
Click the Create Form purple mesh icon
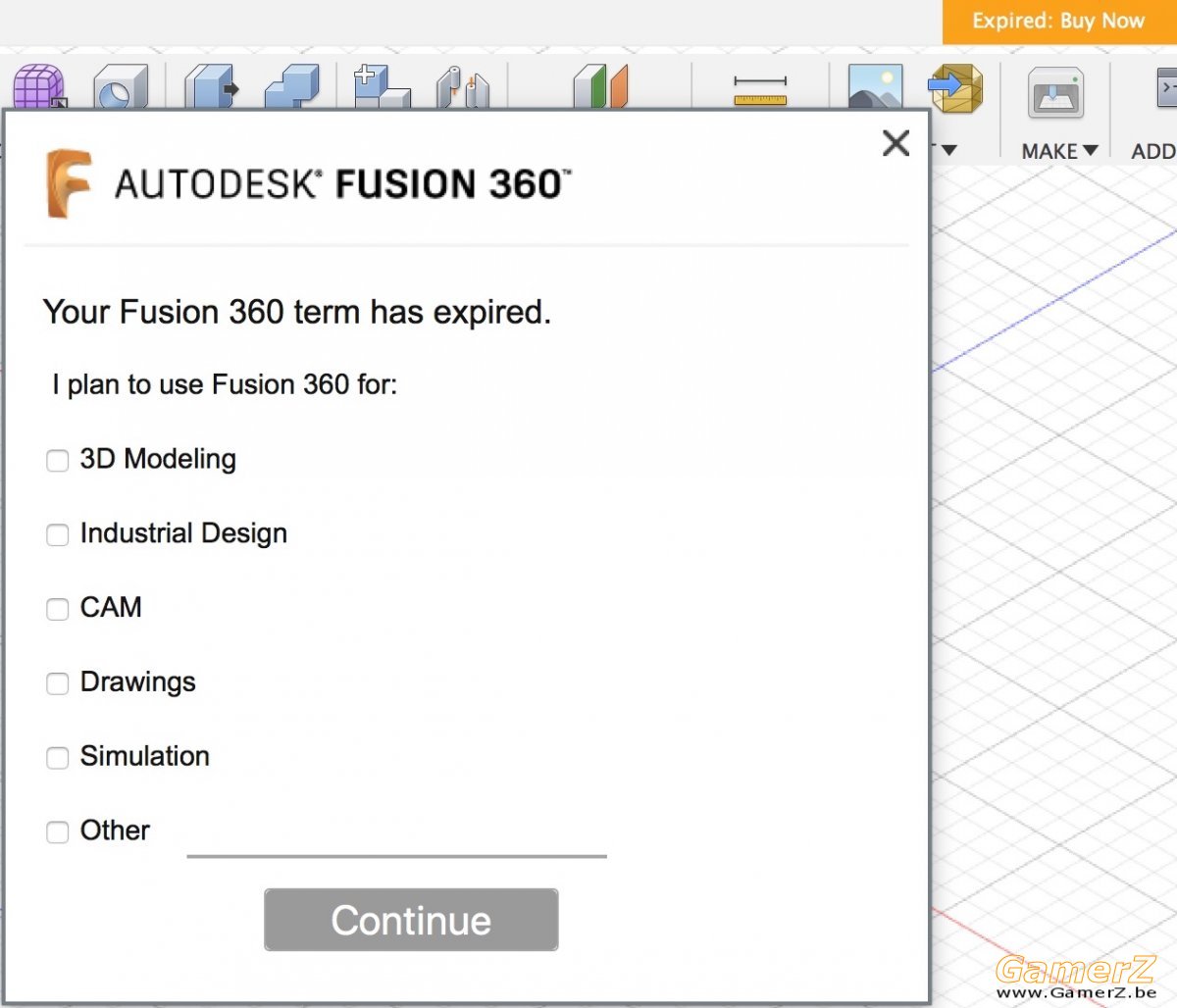click(x=39, y=86)
